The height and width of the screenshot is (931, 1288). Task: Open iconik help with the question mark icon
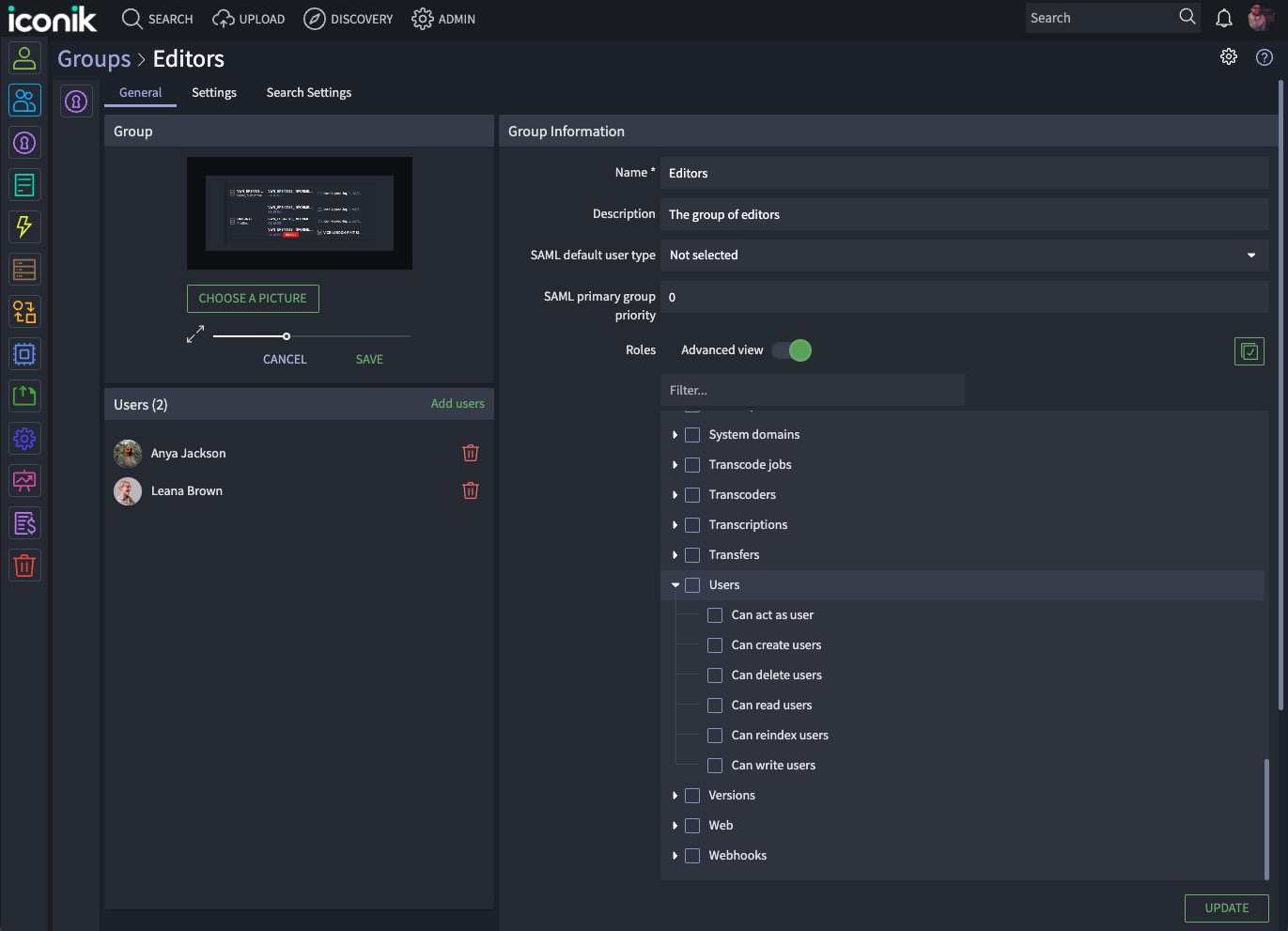click(x=1264, y=57)
